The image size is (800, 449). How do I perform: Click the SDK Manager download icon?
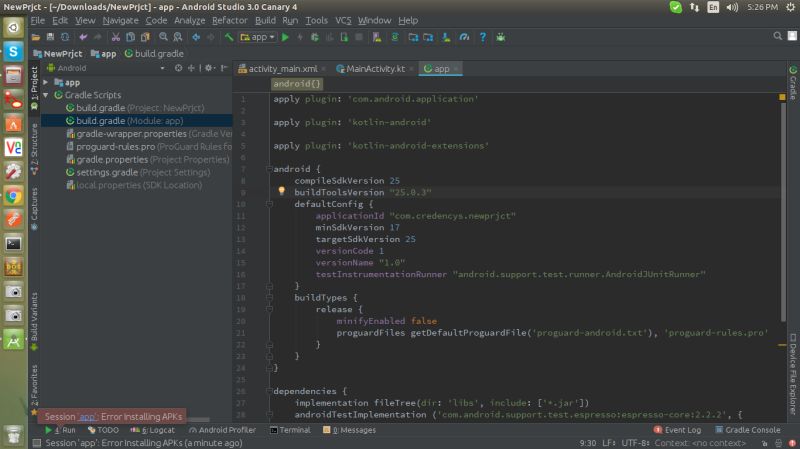pos(446,37)
